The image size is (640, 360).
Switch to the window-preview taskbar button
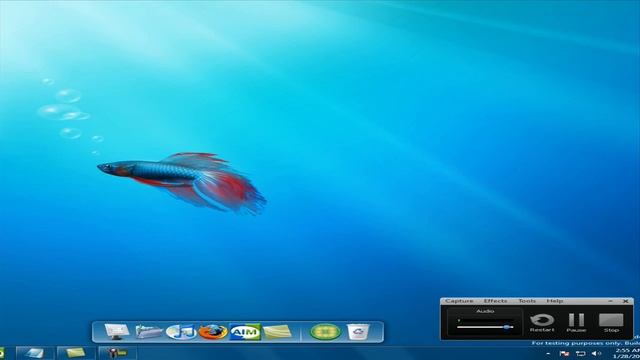point(35,353)
